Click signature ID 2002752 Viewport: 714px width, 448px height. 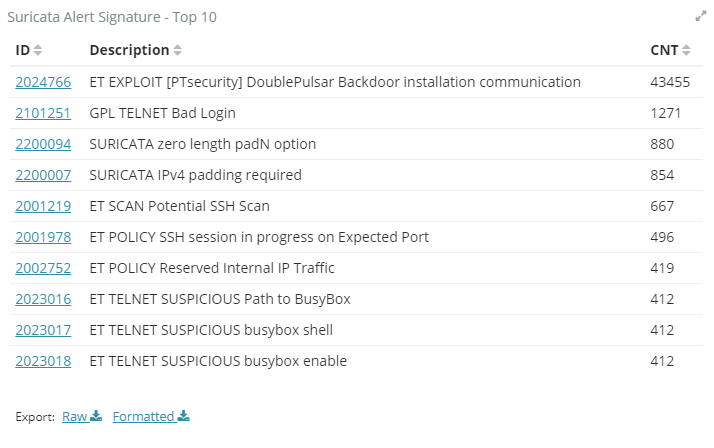(43, 268)
